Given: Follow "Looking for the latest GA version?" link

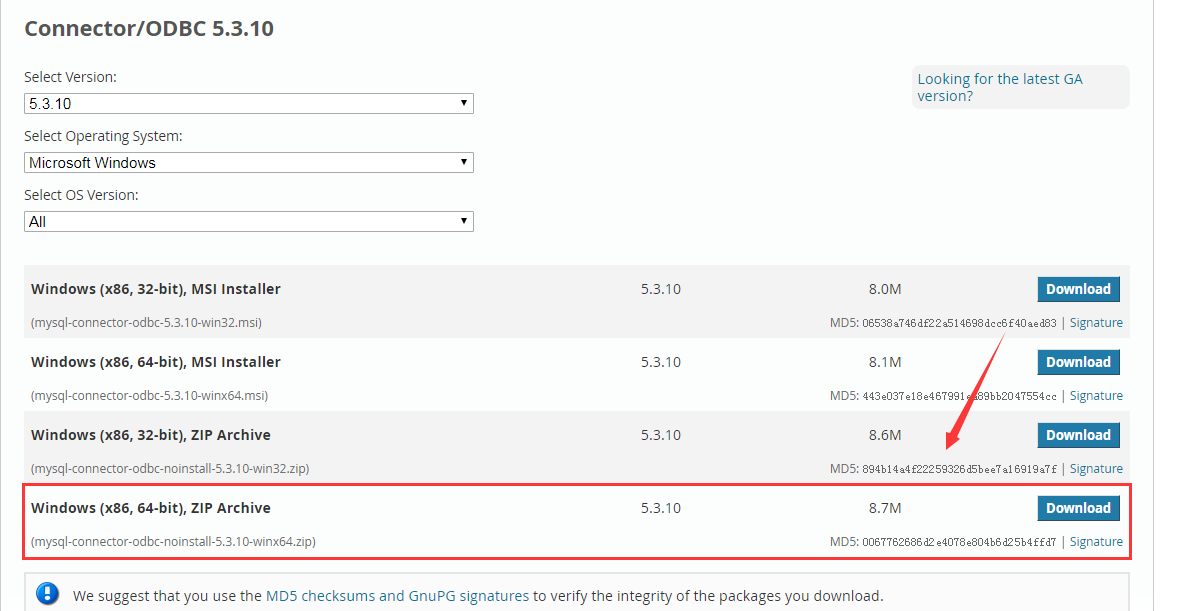Looking at the screenshot, I should (1000, 87).
